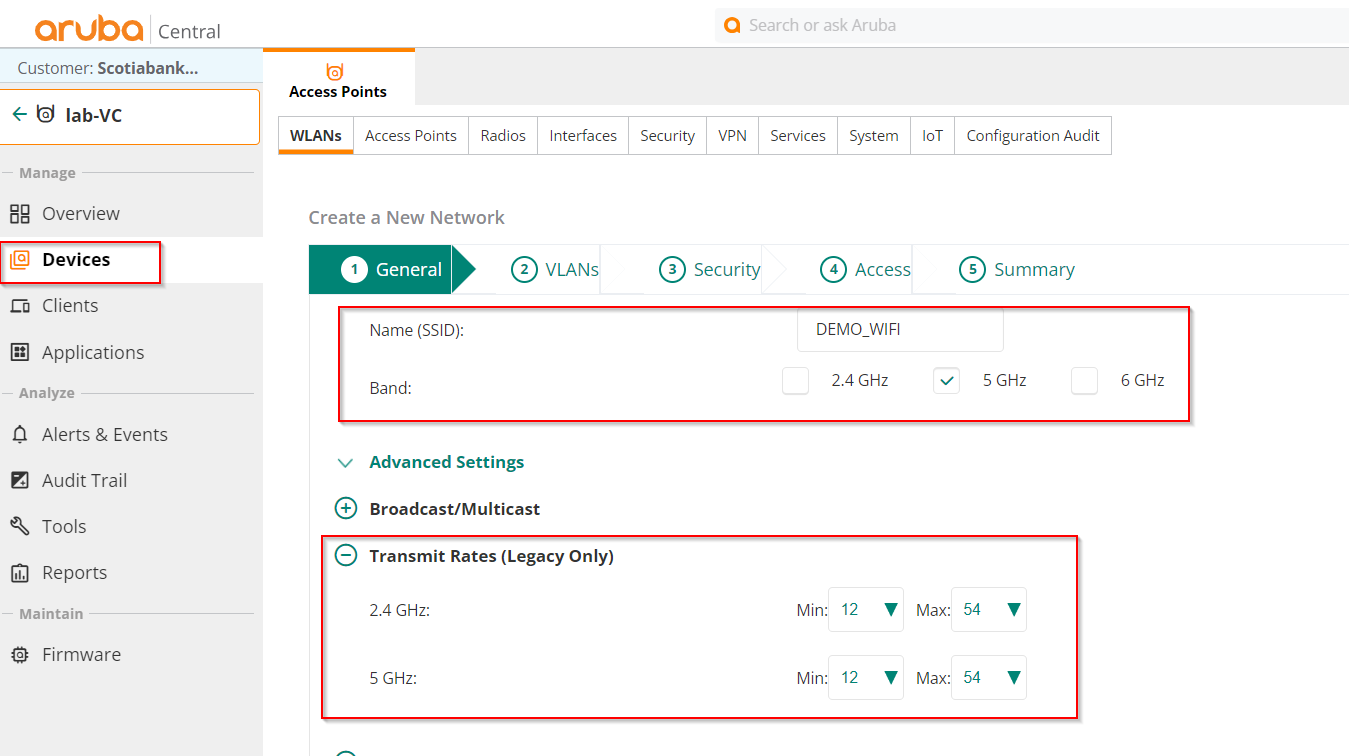
Task: Open the System tab
Action: click(874, 136)
